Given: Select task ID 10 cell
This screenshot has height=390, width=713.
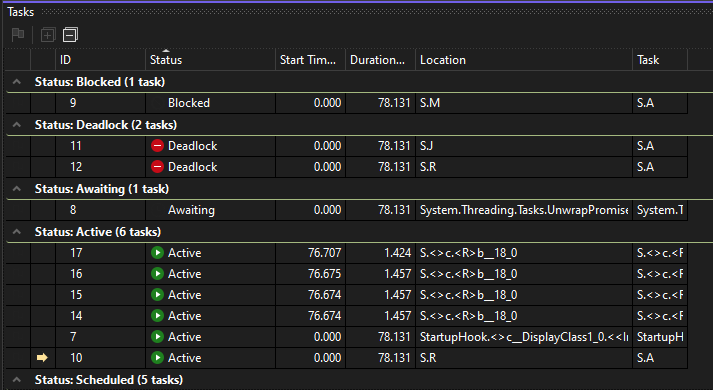Looking at the screenshot, I should pos(100,358).
